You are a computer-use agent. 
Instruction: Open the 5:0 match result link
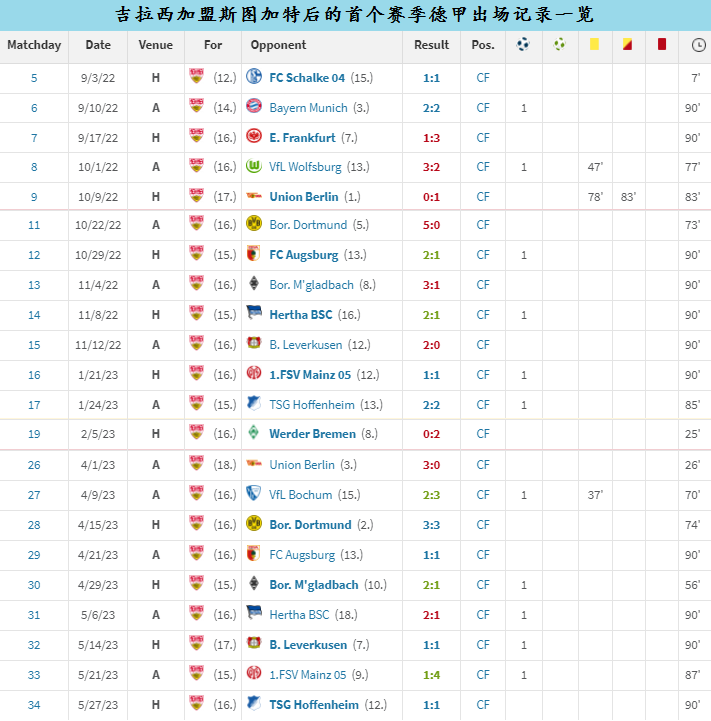pyautogui.click(x=431, y=225)
